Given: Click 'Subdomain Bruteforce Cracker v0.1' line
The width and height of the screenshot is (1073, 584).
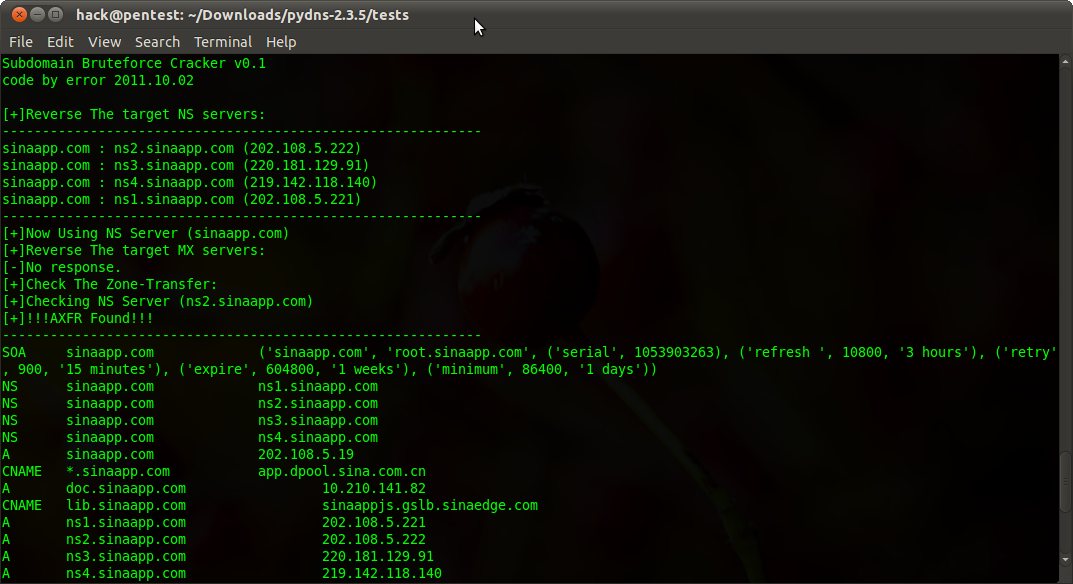Looking at the screenshot, I should [134, 63].
